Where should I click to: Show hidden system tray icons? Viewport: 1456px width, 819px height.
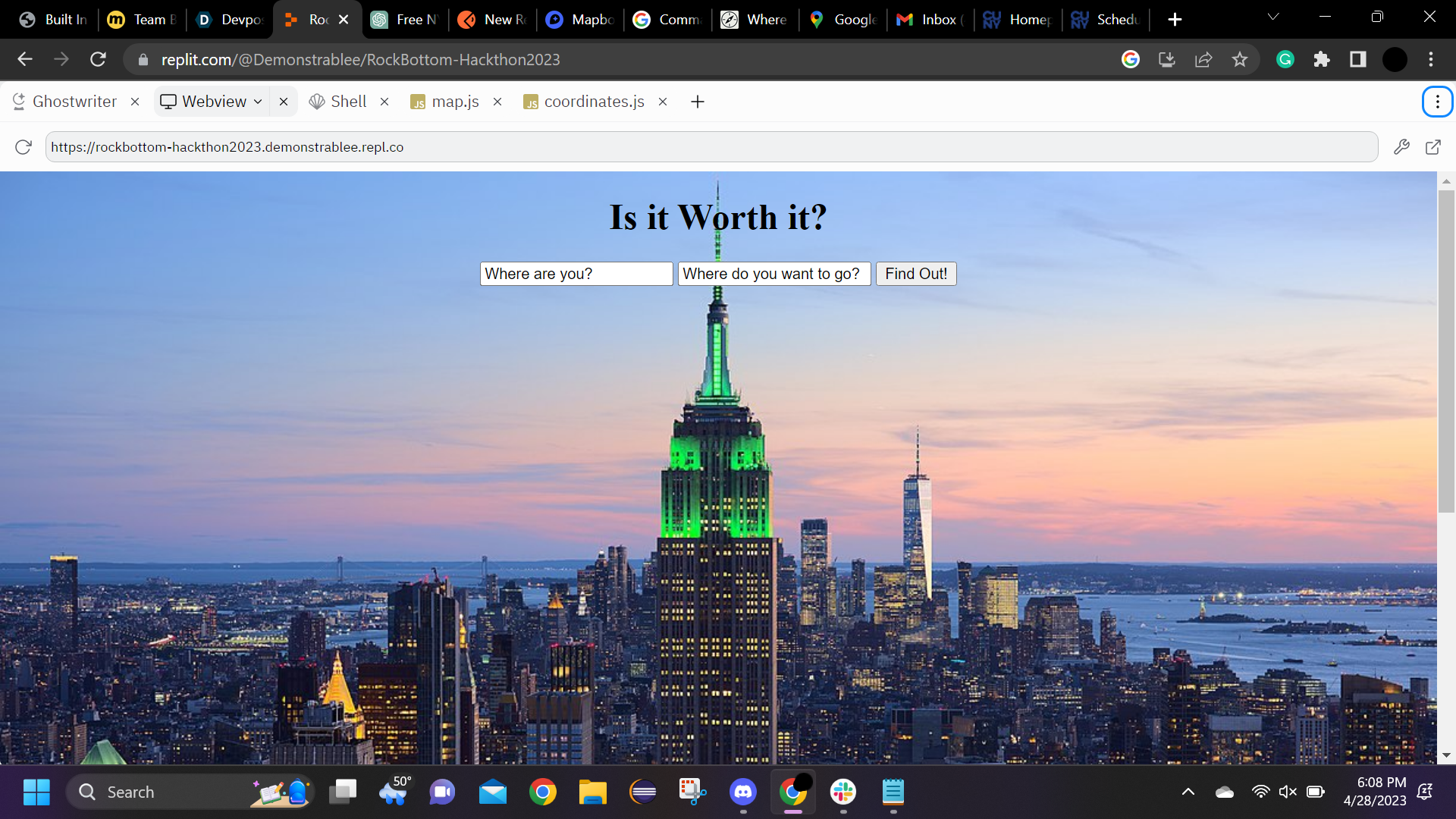1188,792
